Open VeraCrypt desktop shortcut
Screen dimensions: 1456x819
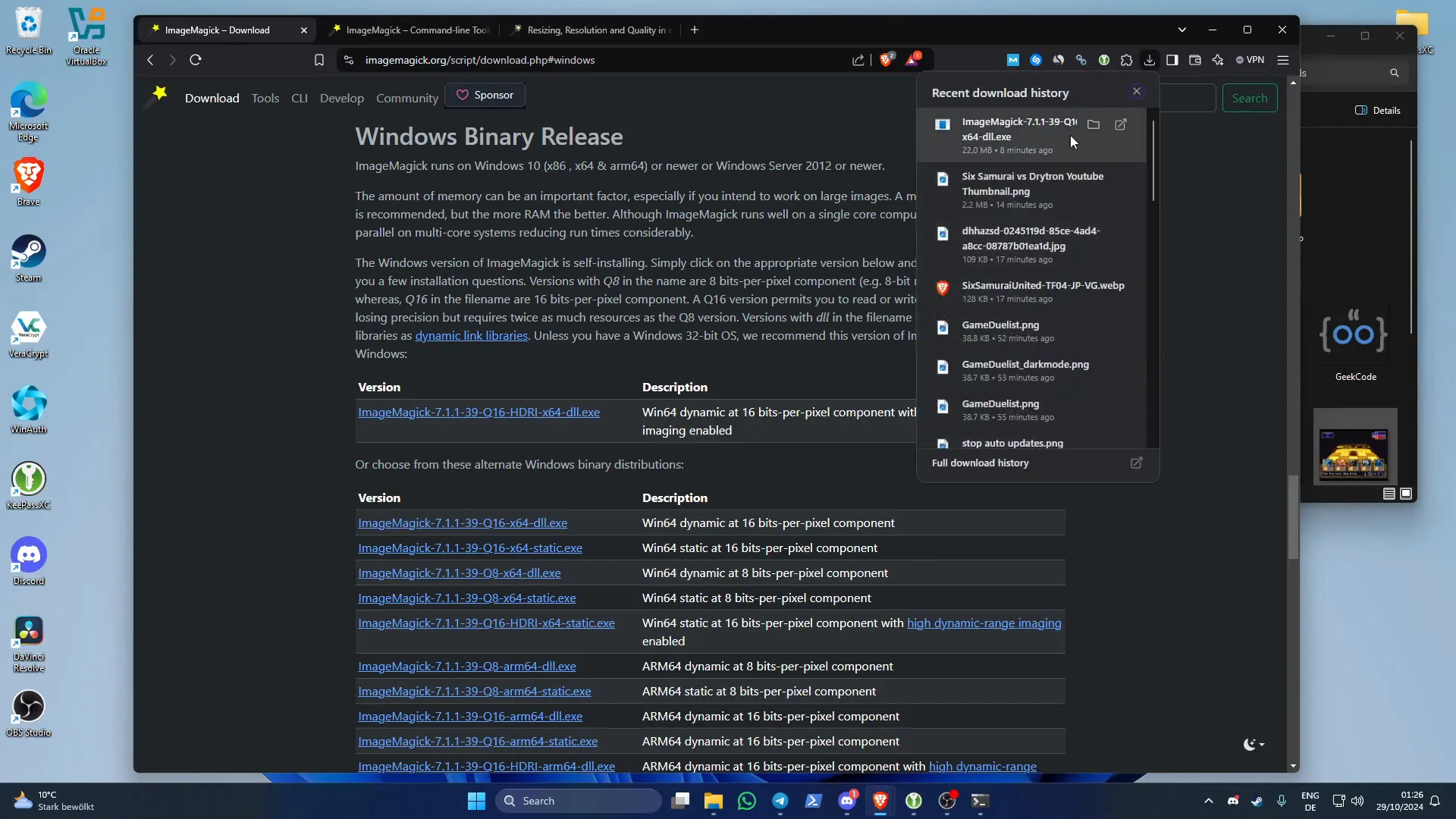pos(29,334)
